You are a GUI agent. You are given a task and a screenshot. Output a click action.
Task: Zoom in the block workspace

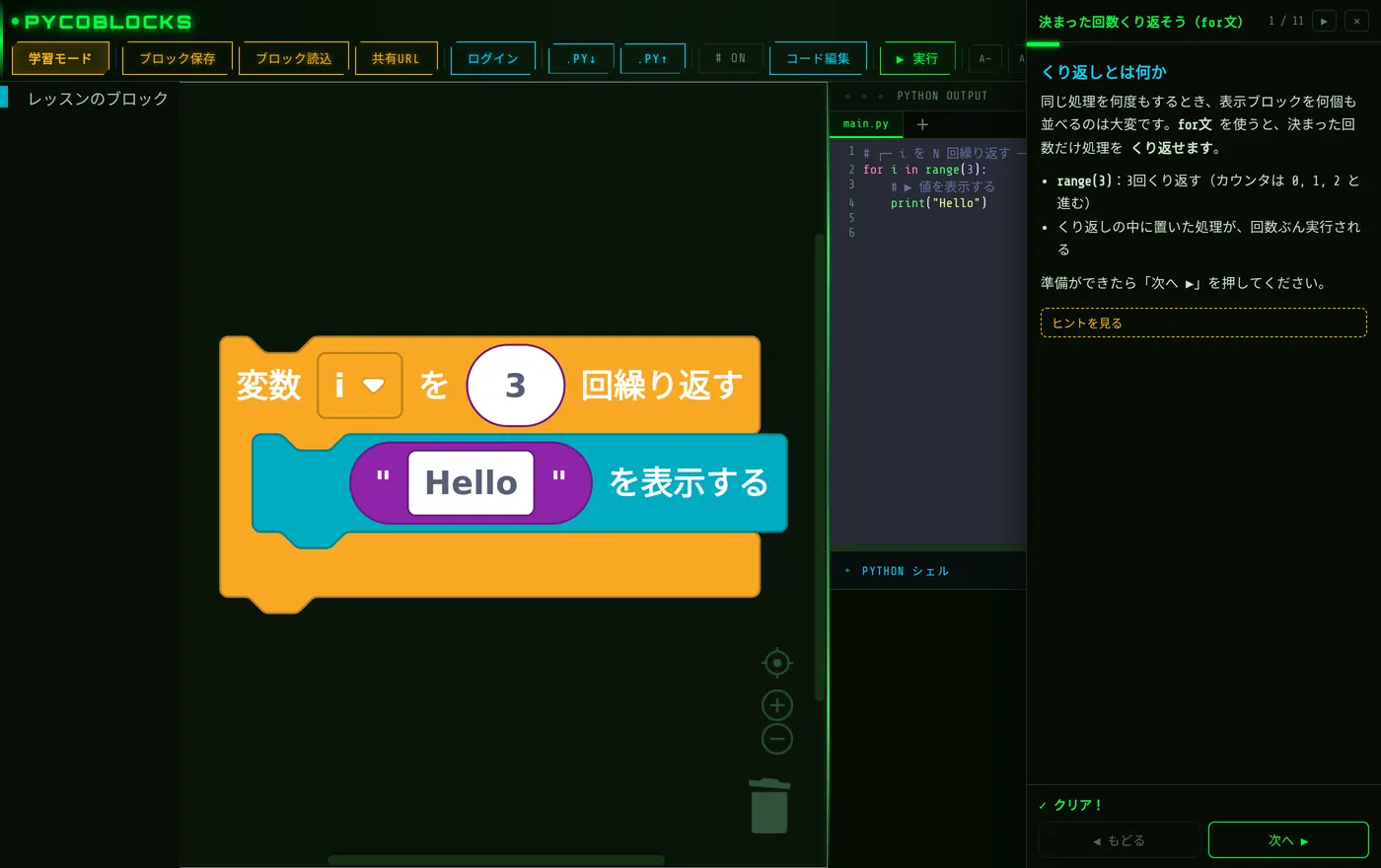pos(777,705)
